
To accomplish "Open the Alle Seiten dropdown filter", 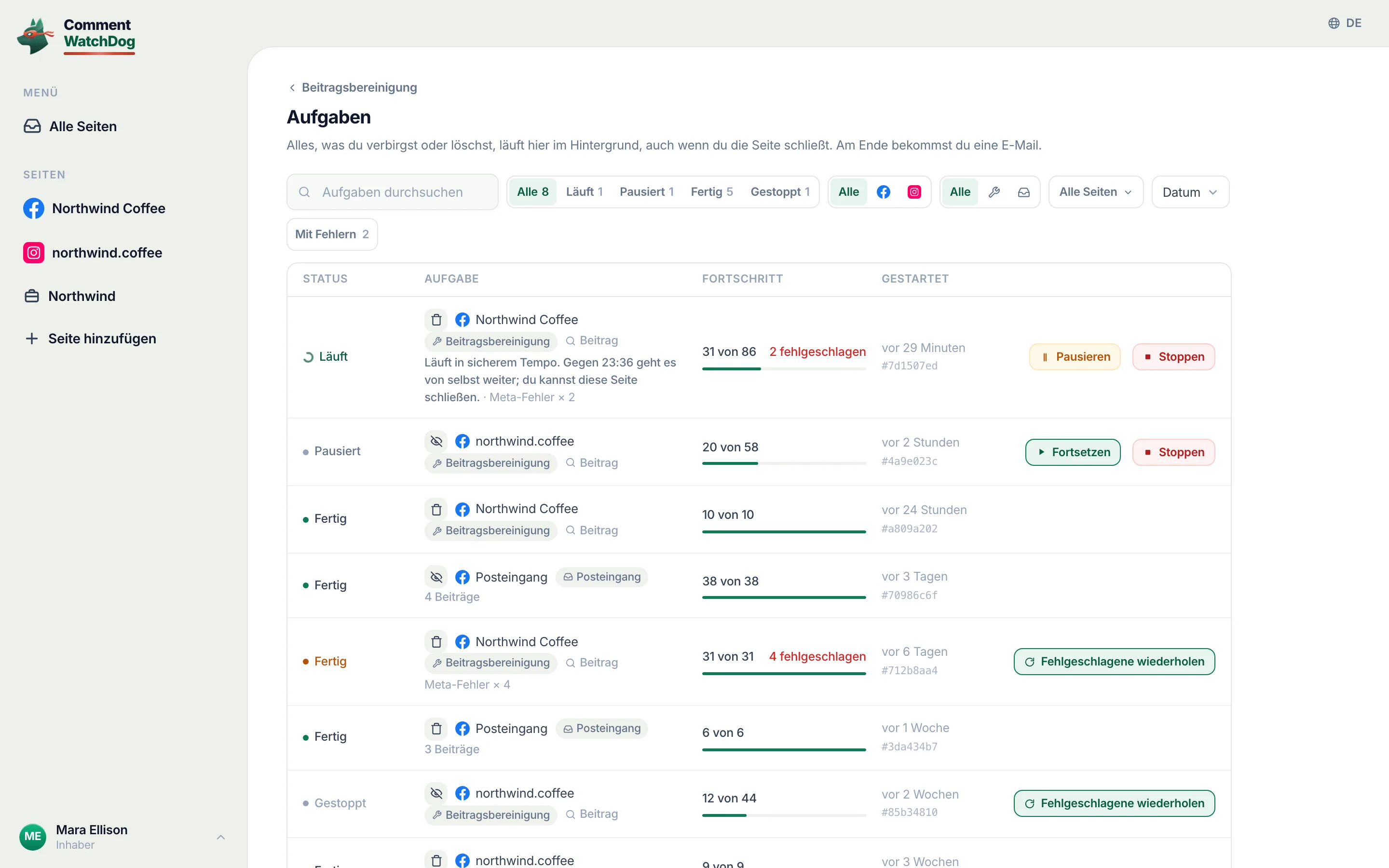I will tap(1096, 192).
